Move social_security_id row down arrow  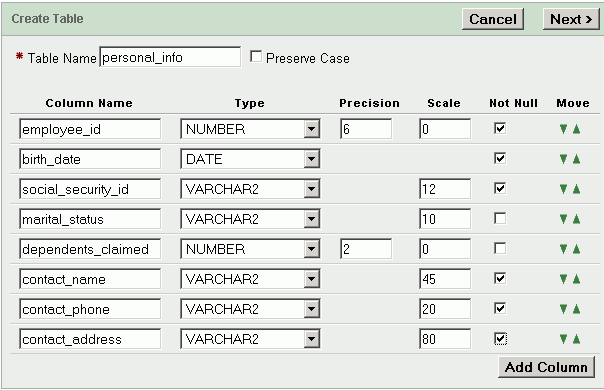click(563, 189)
